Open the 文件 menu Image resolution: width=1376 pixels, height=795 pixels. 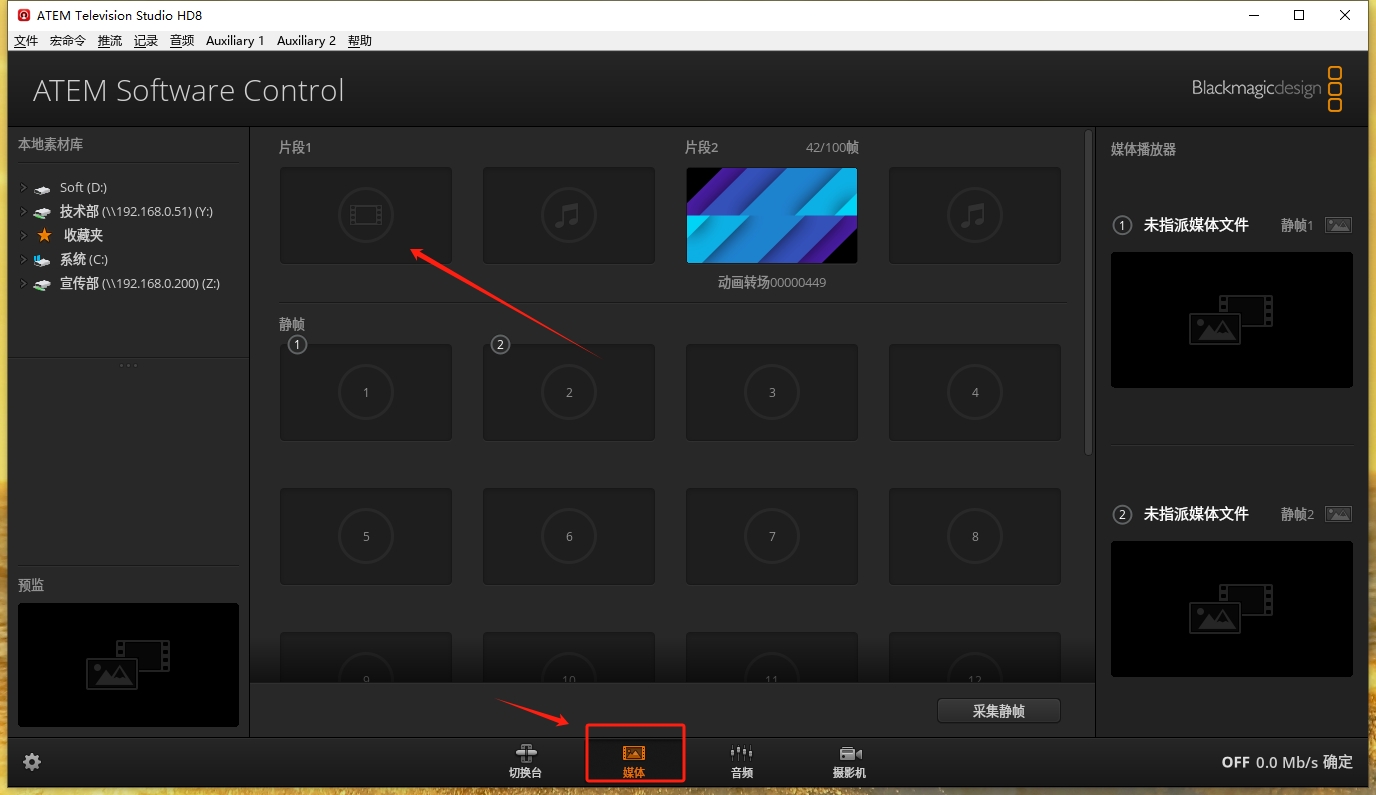click(26, 41)
